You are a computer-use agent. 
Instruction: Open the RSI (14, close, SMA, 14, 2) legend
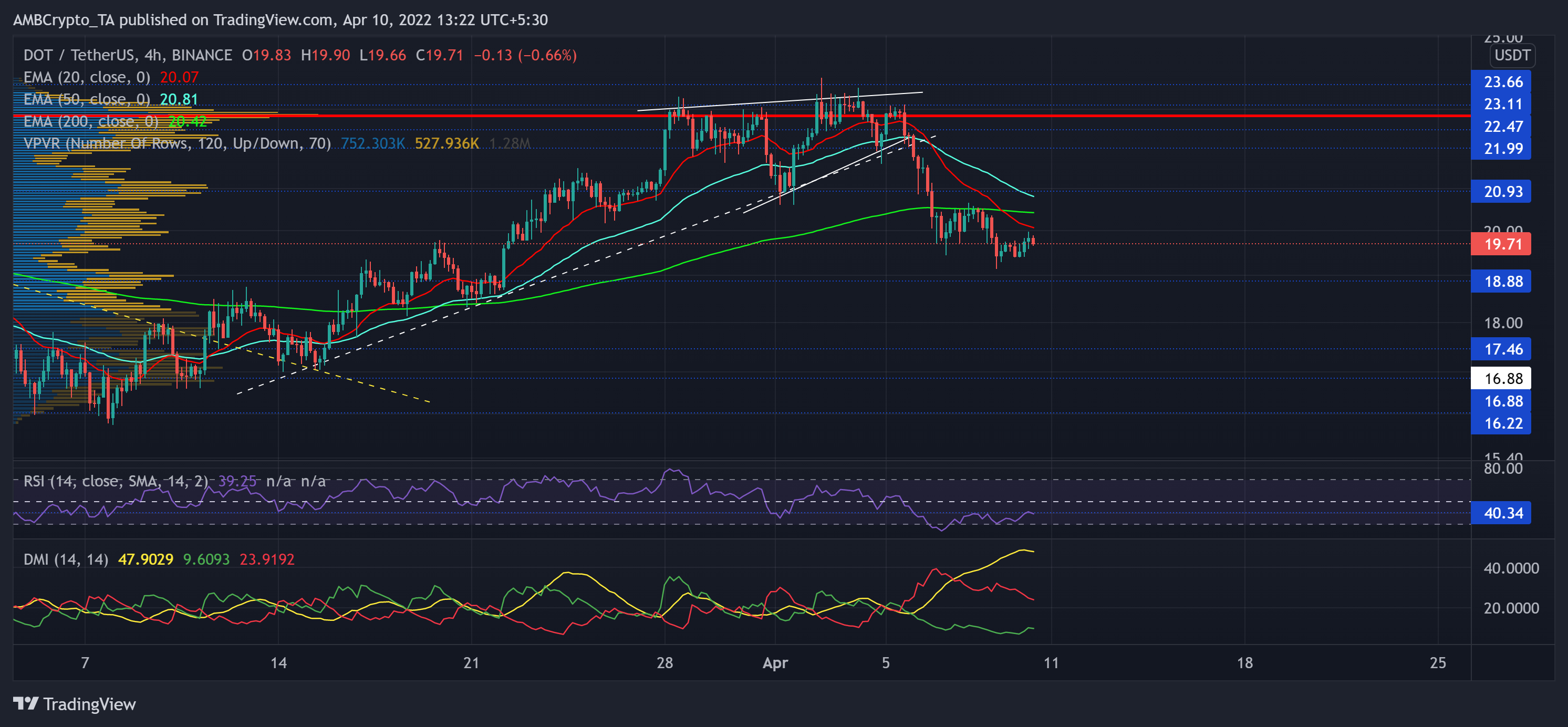point(116,481)
